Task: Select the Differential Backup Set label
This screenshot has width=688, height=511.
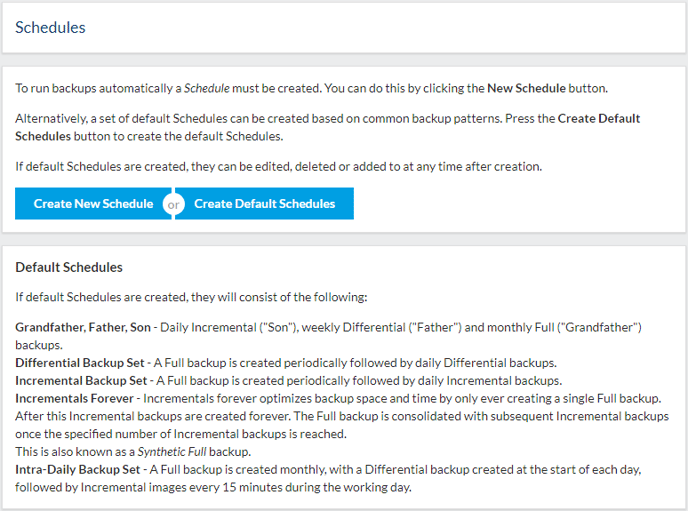Action: click(x=80, y=363)
